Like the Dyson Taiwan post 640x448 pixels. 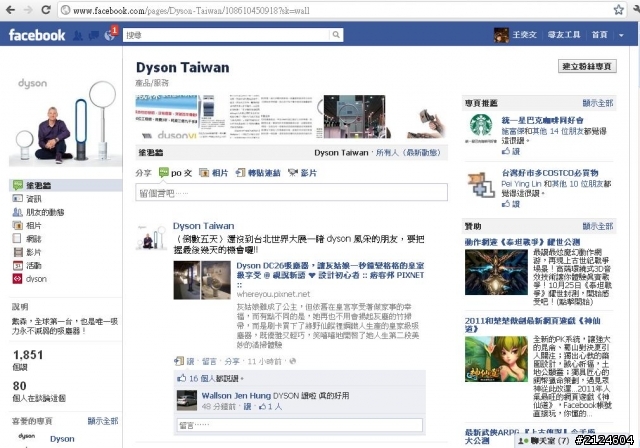click(190, 361)
